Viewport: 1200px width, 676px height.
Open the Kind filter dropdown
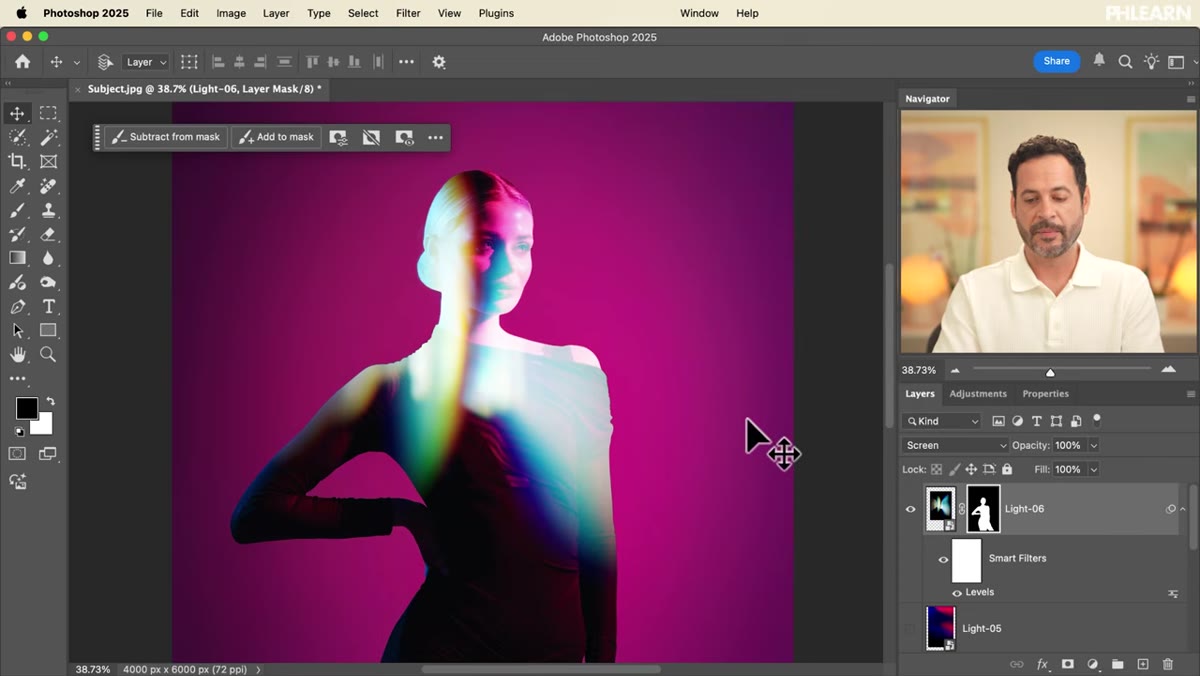(941, 421)
